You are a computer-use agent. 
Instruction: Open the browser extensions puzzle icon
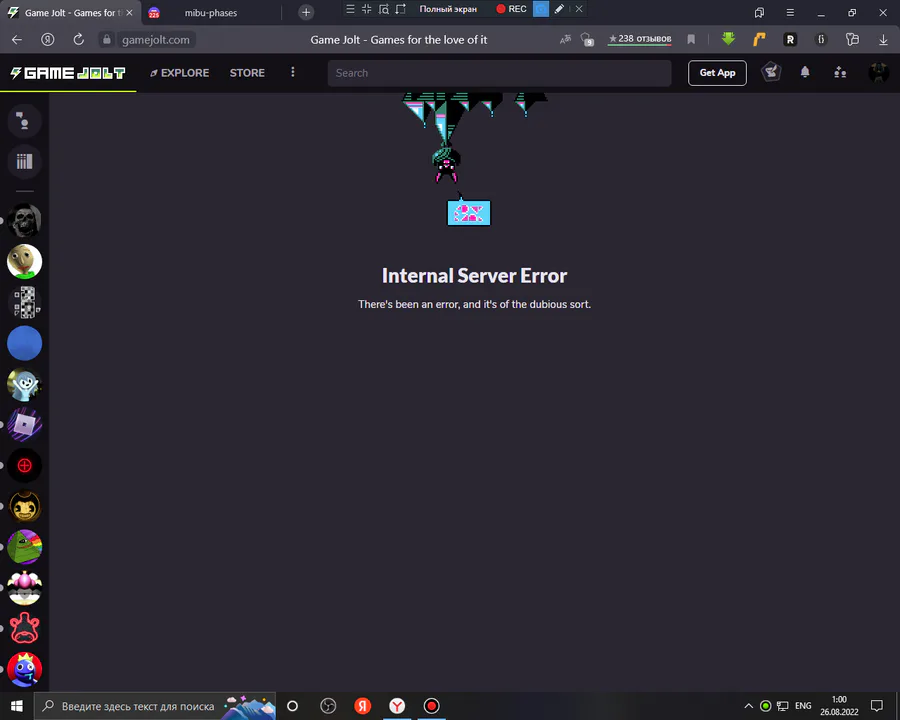(x=852, y=39)
